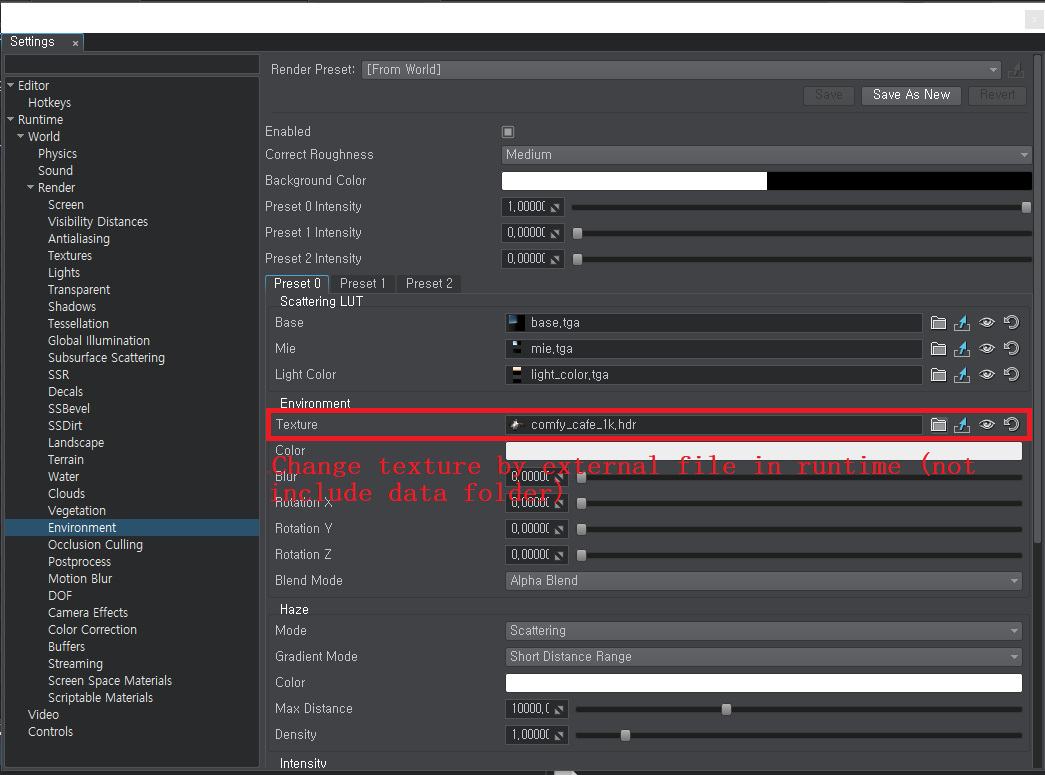Enable the Enabled checkbox in Render settings
Screen dimensions: 1045x775
(507, 131)
